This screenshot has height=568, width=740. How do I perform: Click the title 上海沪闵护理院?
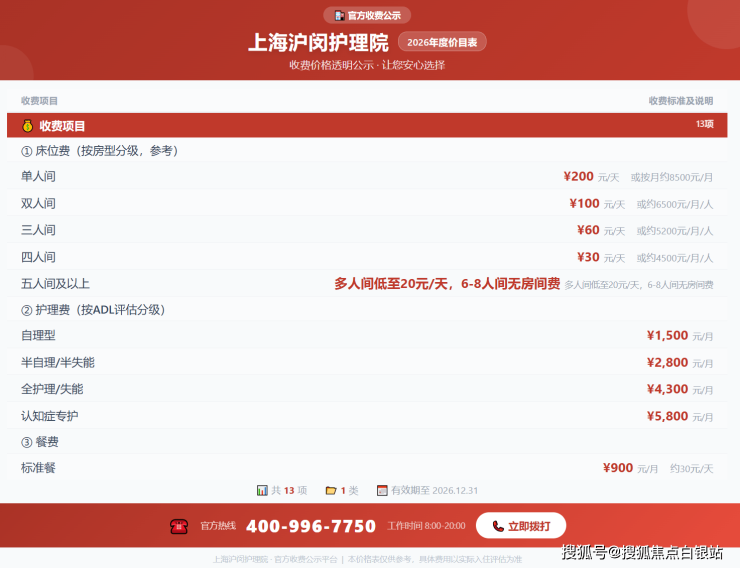point(319,42)
